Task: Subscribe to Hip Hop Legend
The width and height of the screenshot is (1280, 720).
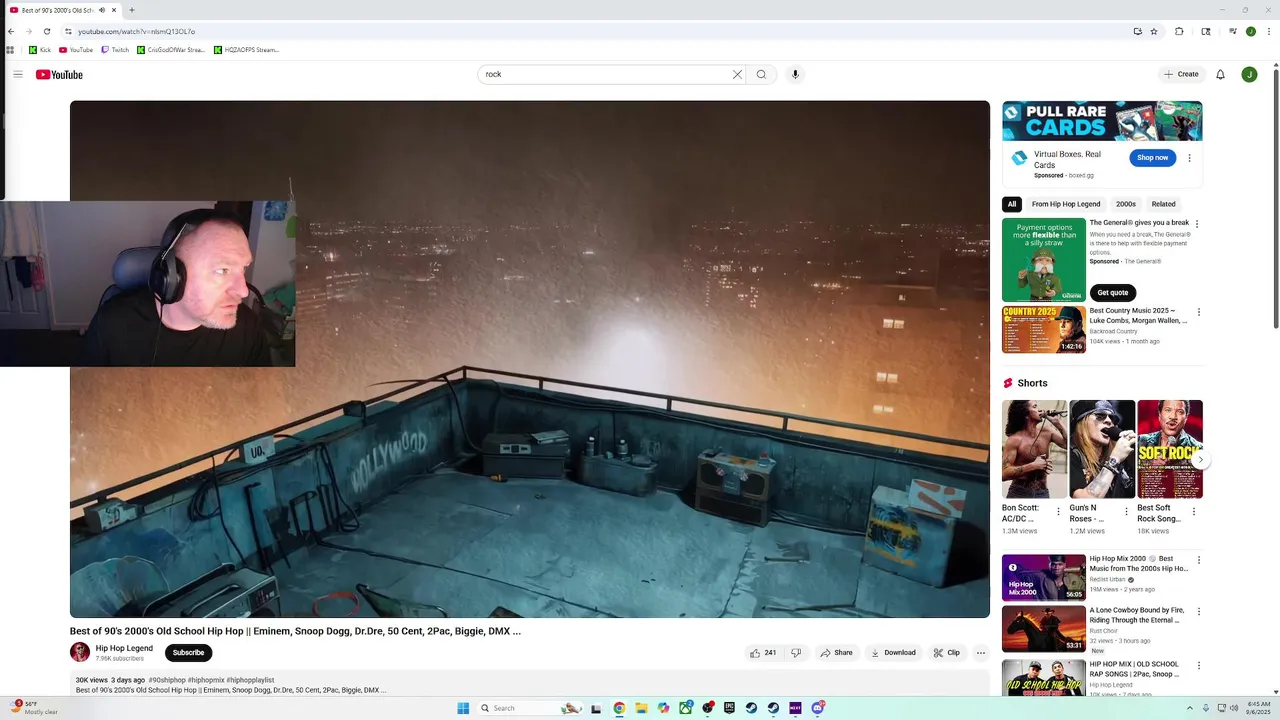Action: 188,653
